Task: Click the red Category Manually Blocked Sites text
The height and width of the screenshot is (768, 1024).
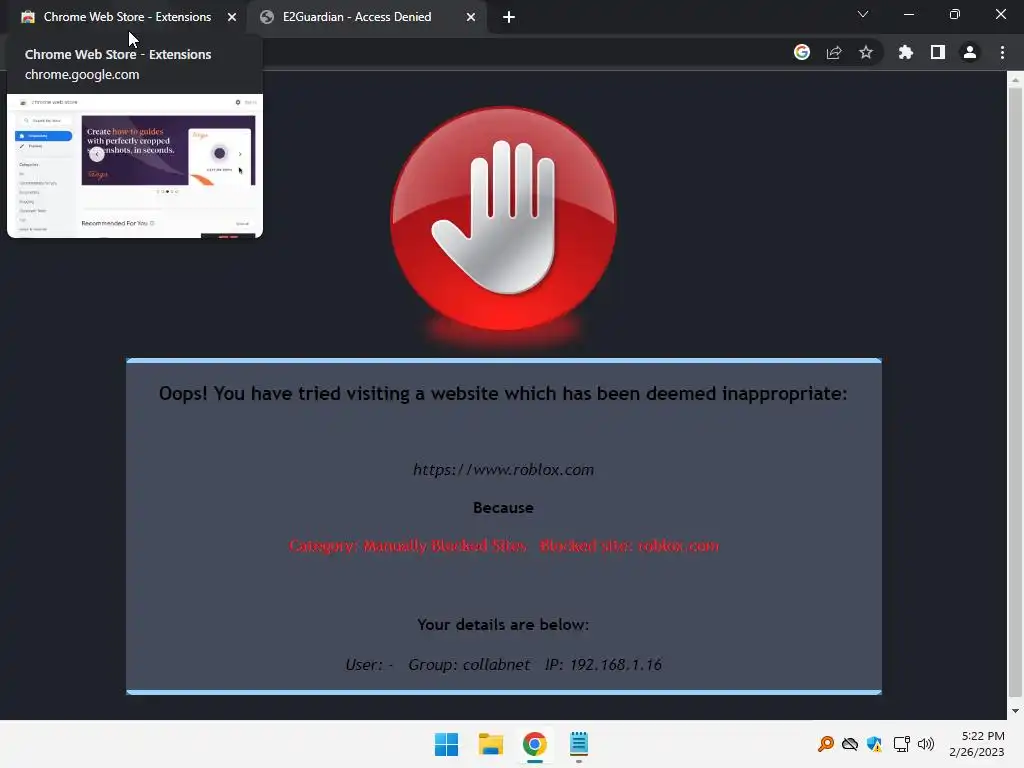Action: click(504, 545)
